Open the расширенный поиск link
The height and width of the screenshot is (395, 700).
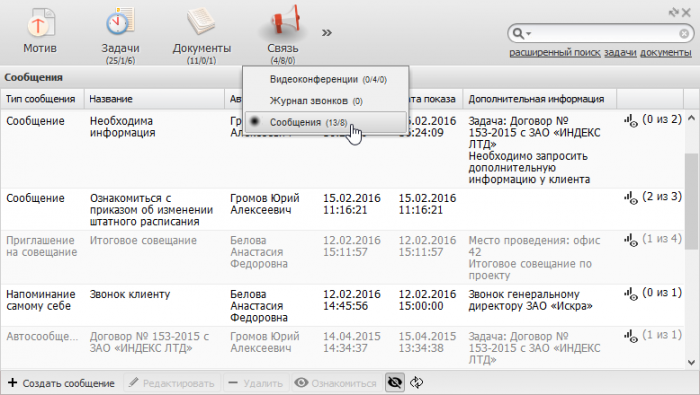coord(554,53)
